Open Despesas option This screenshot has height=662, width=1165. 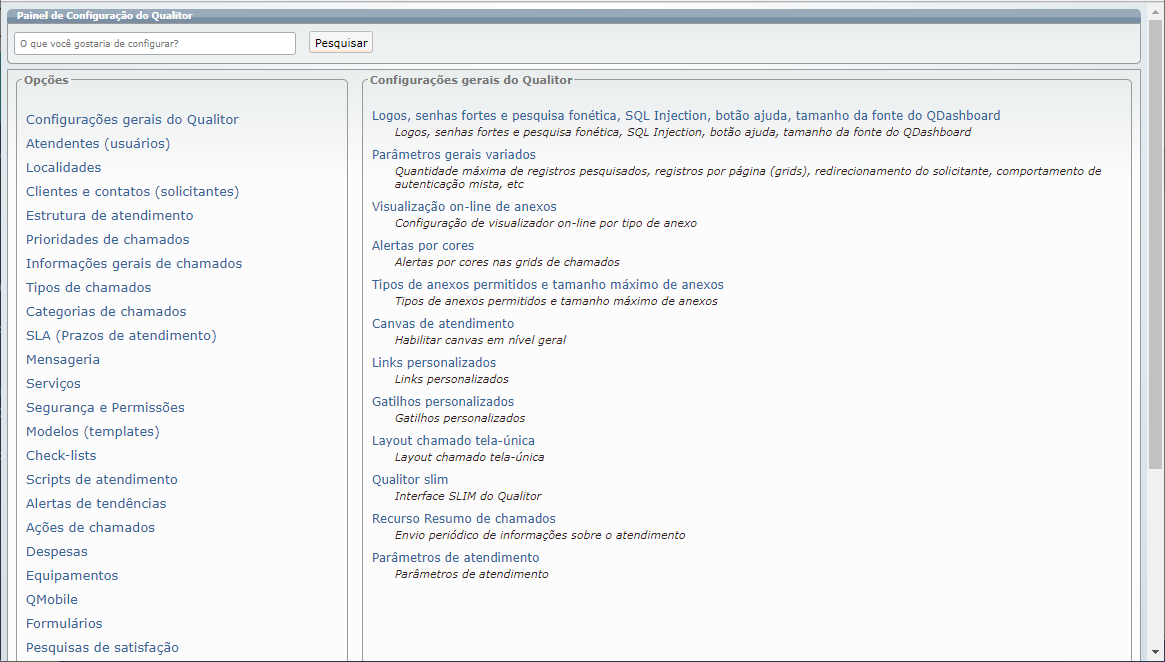(x=56, y=551)
